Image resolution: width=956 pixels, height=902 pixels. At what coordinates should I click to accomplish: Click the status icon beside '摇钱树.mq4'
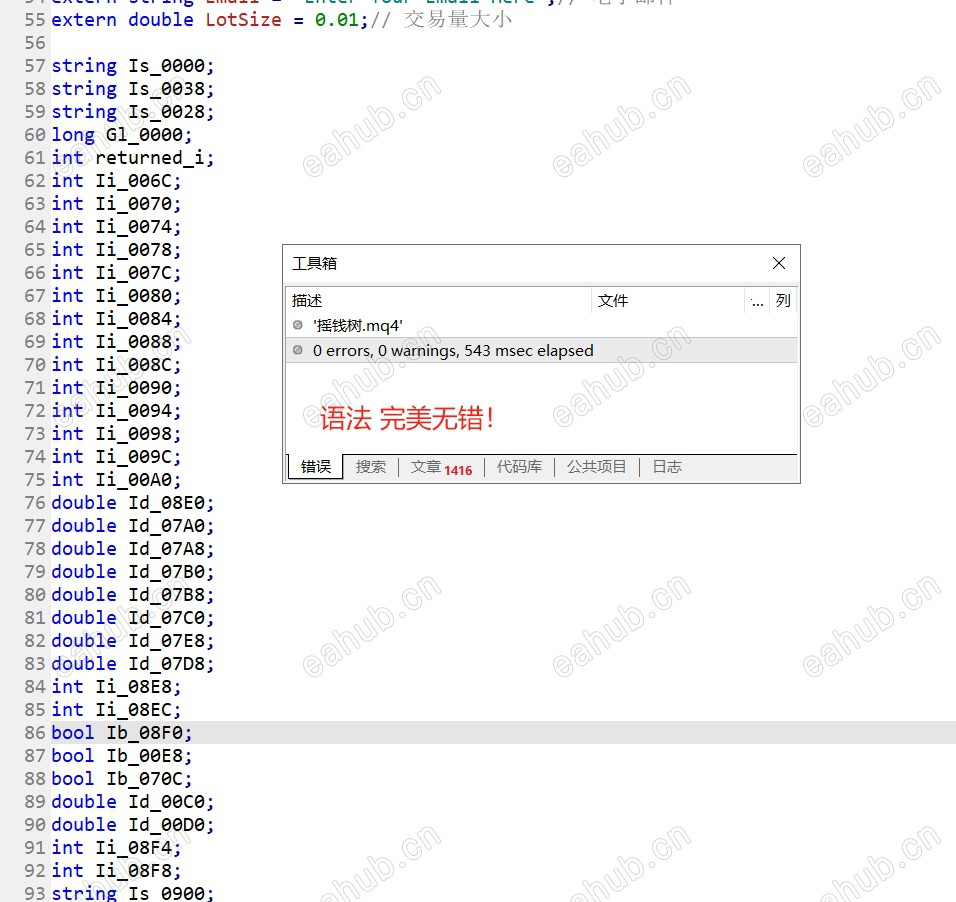pyautogui.click(x=298, y=325)
